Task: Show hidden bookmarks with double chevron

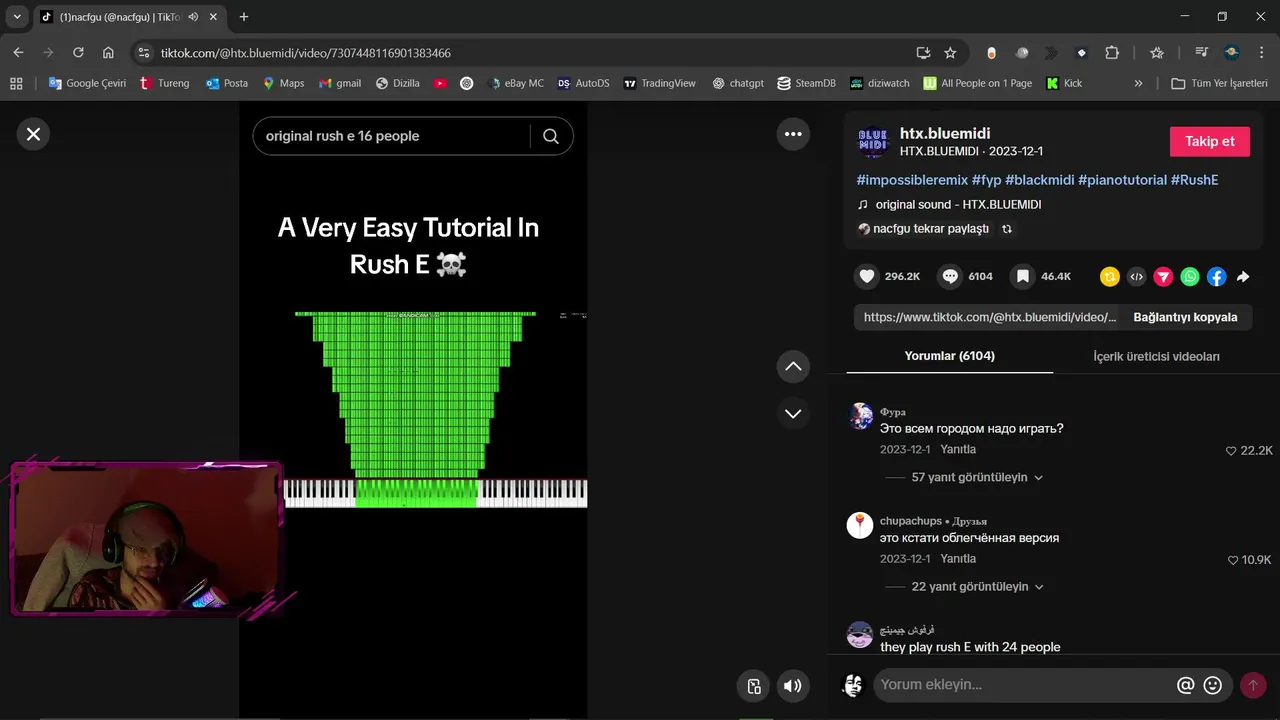Action: [1138, 83]
